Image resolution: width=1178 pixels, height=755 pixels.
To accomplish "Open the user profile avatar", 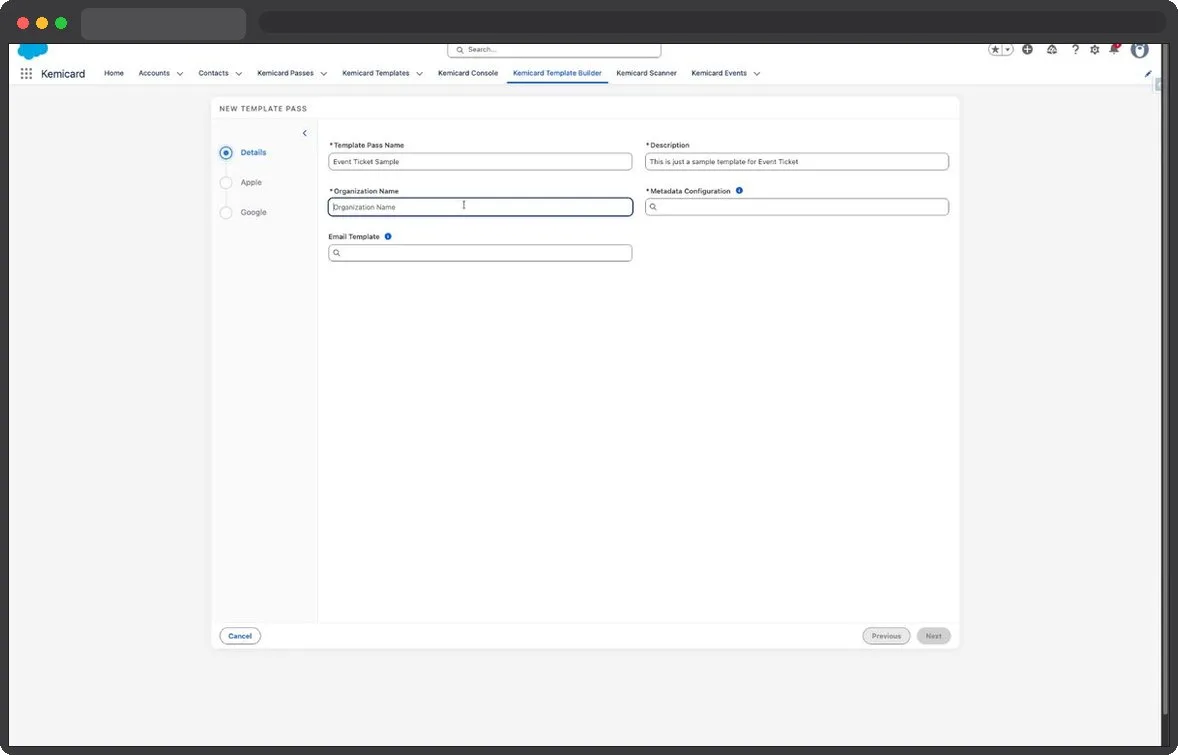I will coord(1140,50).
